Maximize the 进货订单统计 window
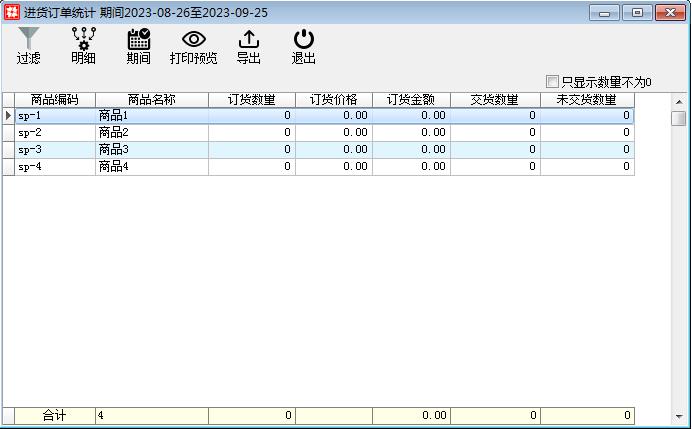 coord(636,12)
